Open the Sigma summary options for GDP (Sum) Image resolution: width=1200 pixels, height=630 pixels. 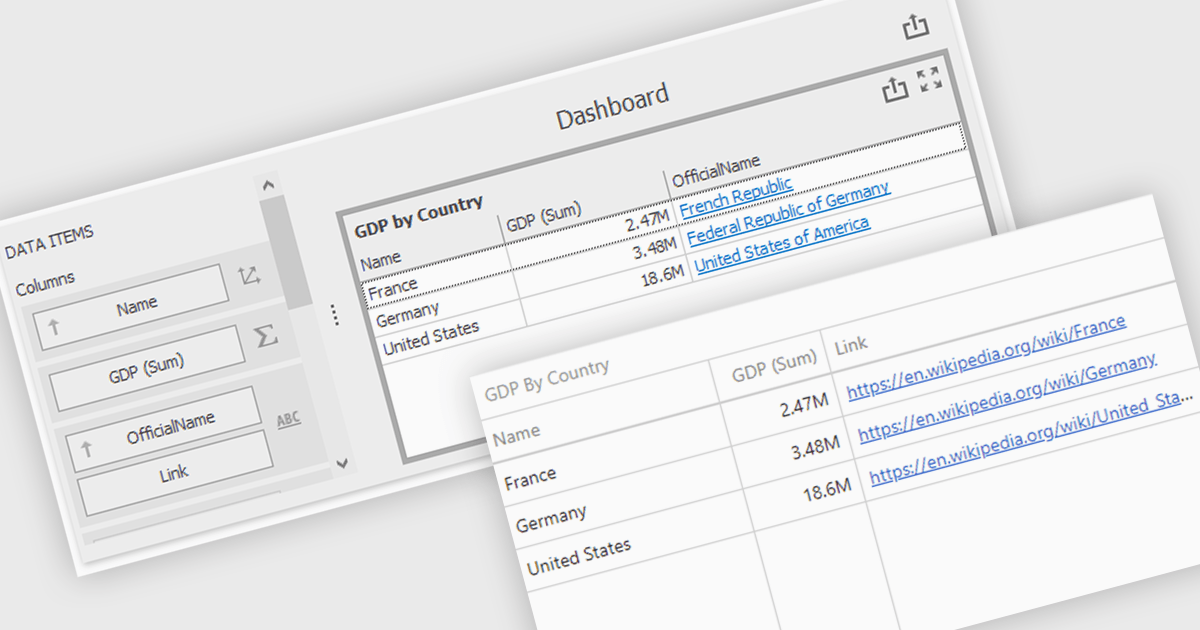click(265, 335)
